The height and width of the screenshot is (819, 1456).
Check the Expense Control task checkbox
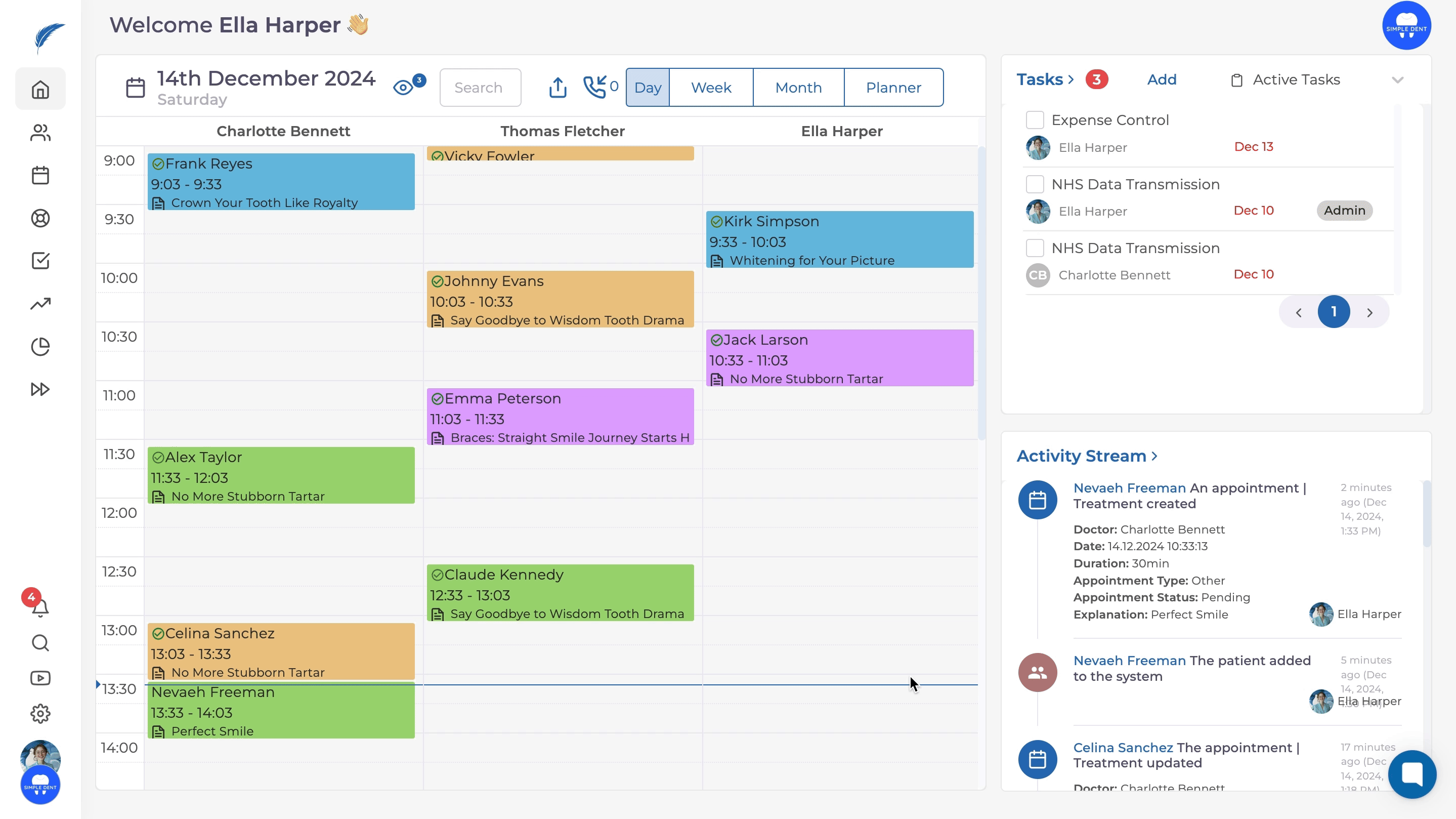(1035, 120)
